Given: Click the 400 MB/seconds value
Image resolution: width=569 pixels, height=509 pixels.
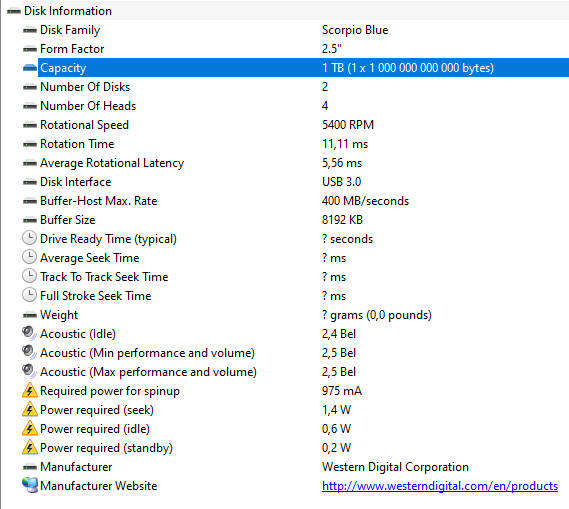Looking at the screenshot, I should tap(365, 201).
